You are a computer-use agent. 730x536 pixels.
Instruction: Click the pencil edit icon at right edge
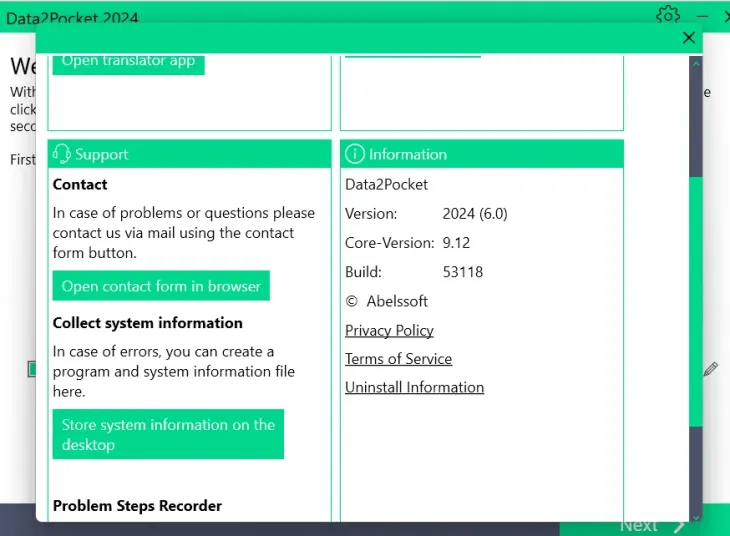pyautogui.click(x=710, y=369)
